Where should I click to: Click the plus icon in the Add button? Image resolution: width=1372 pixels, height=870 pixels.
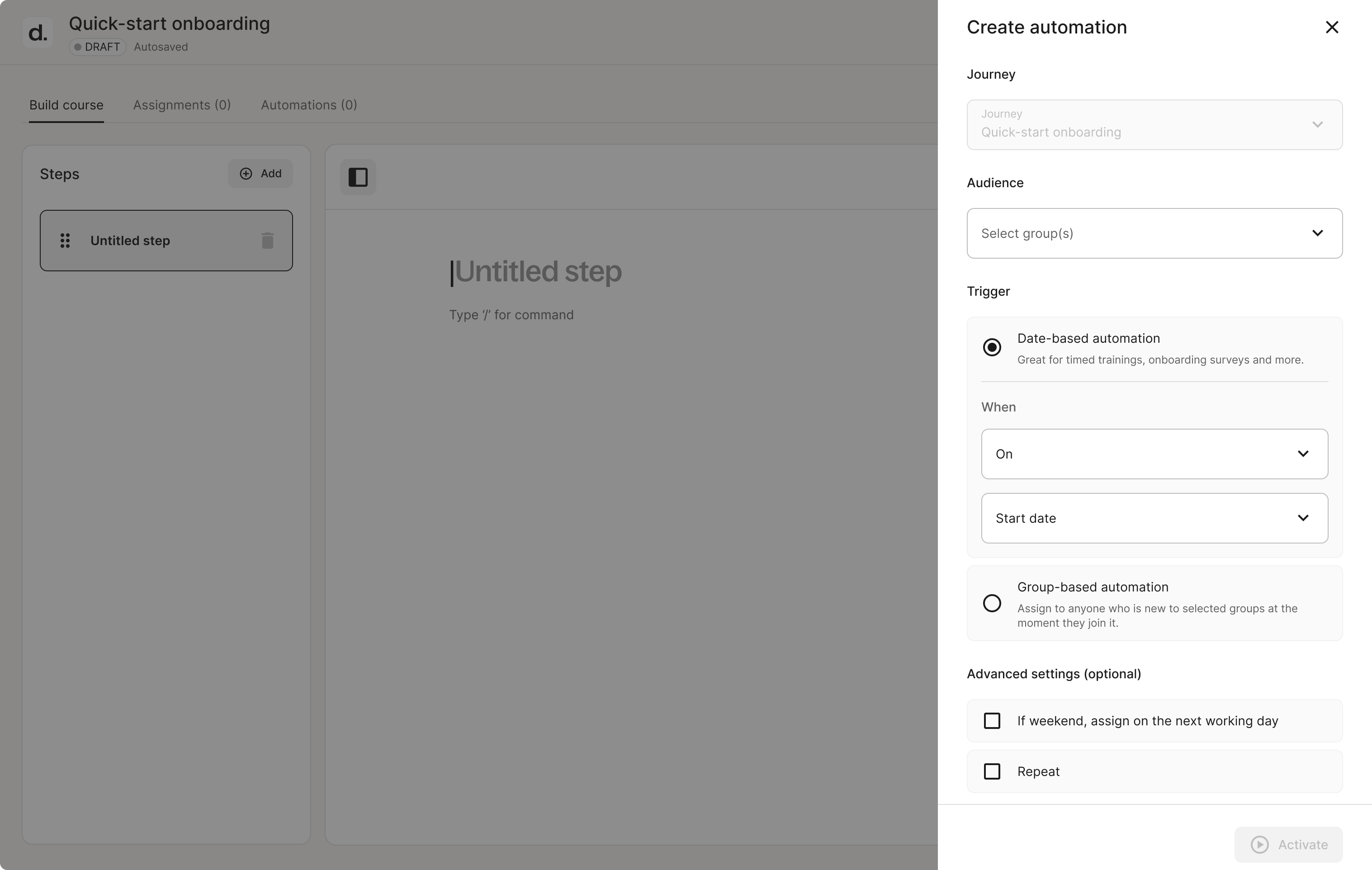pyautogui.click(x=246, y=174)
